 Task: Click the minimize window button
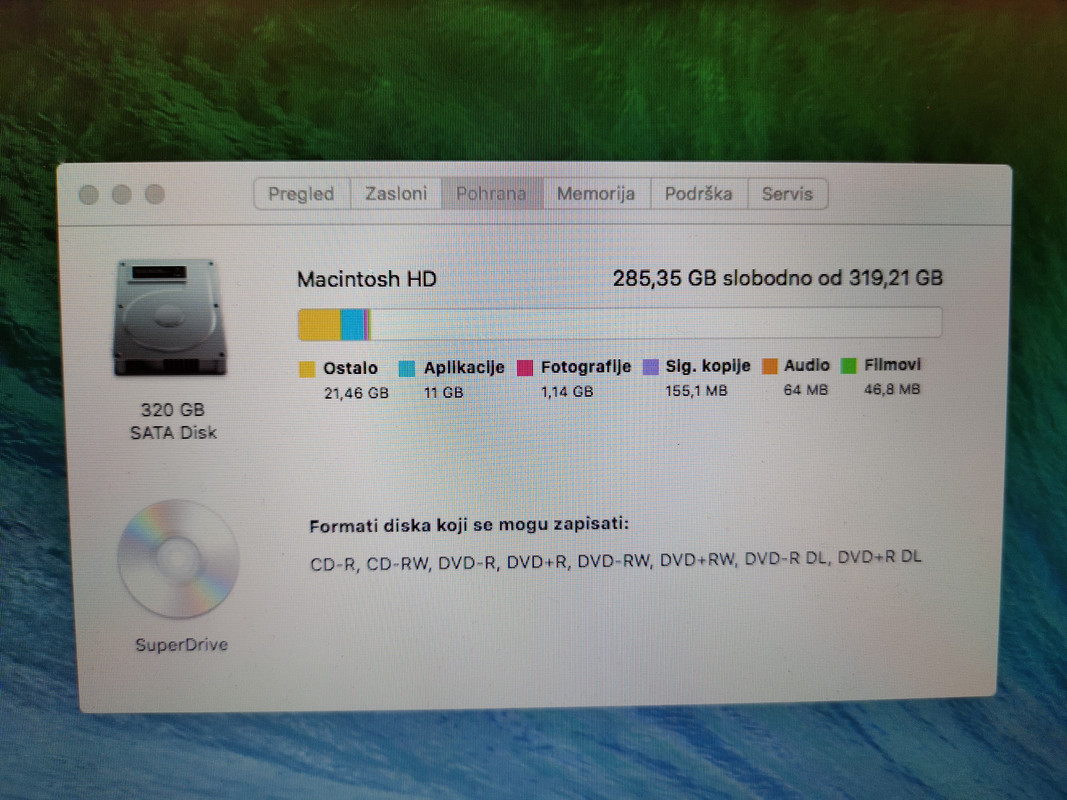[x=122, y=195]
